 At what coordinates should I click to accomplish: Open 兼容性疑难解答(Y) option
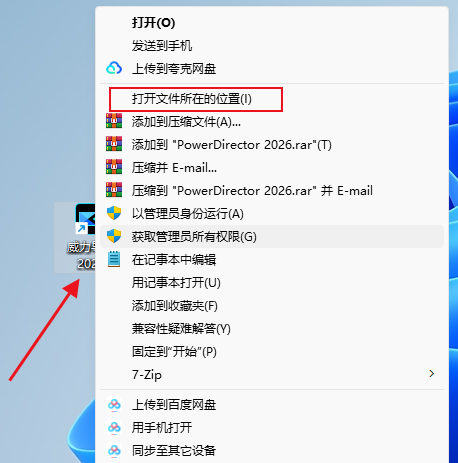pyautogui.click(x=272, y=329)
